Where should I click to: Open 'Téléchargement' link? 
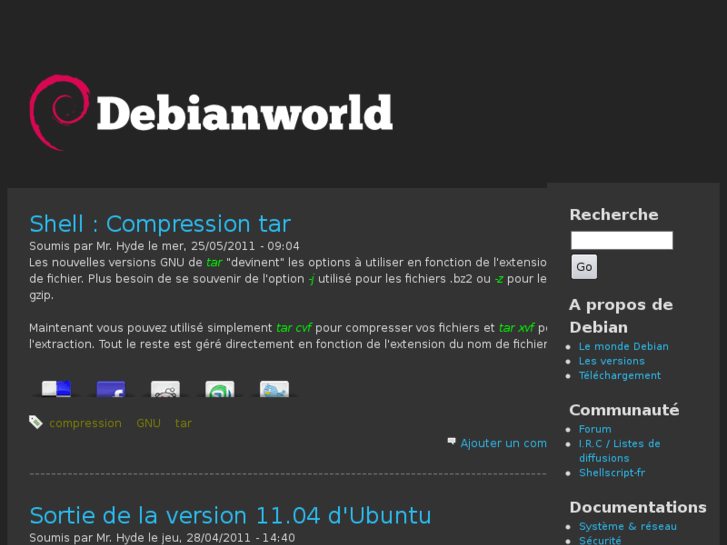point(620,376)
